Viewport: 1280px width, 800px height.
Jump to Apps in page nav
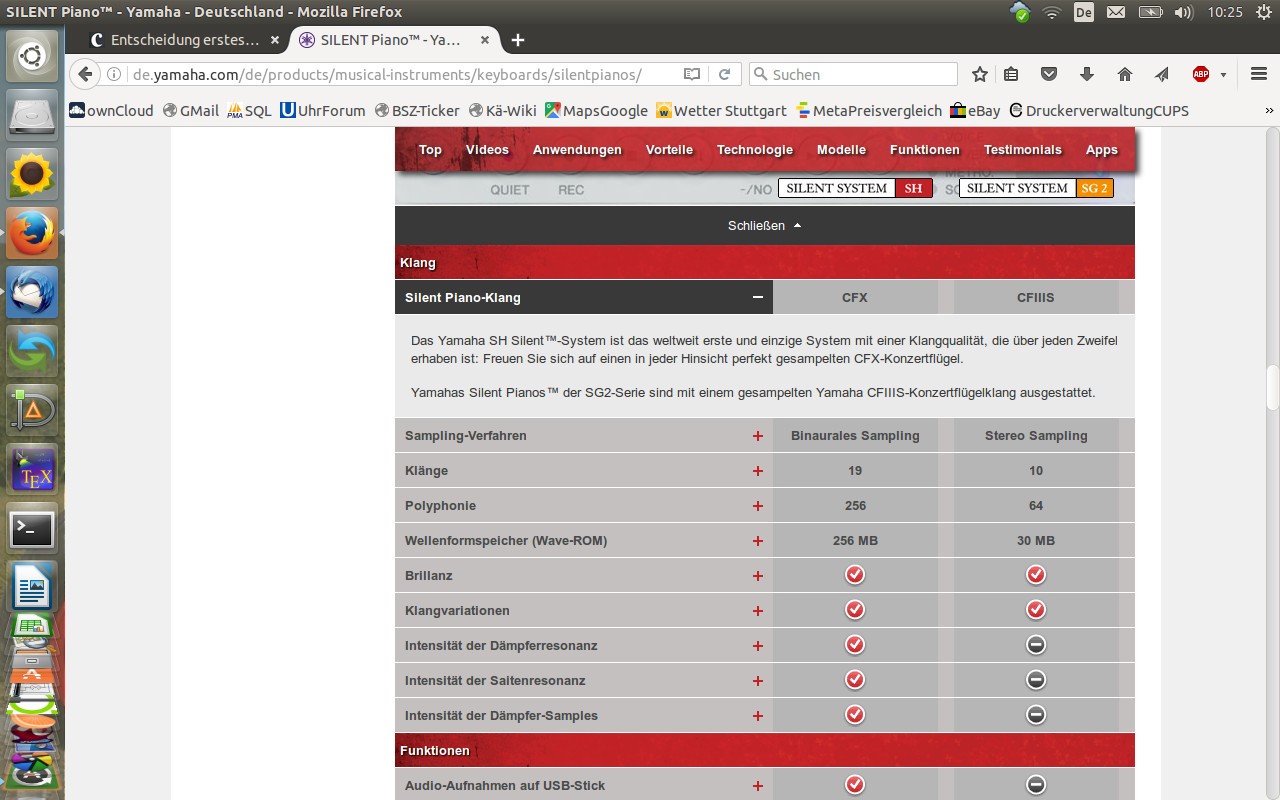[1102, 149]
